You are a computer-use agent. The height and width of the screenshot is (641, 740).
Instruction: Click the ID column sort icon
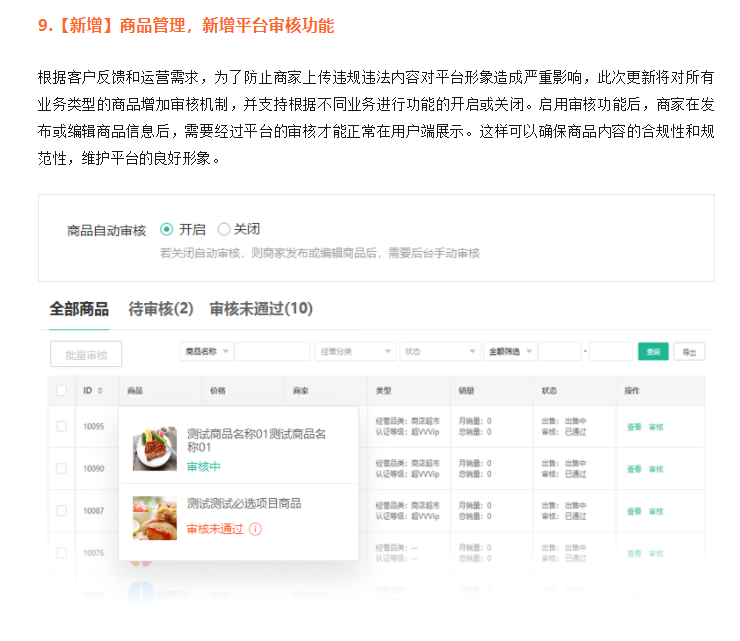(x=100, y=390)
